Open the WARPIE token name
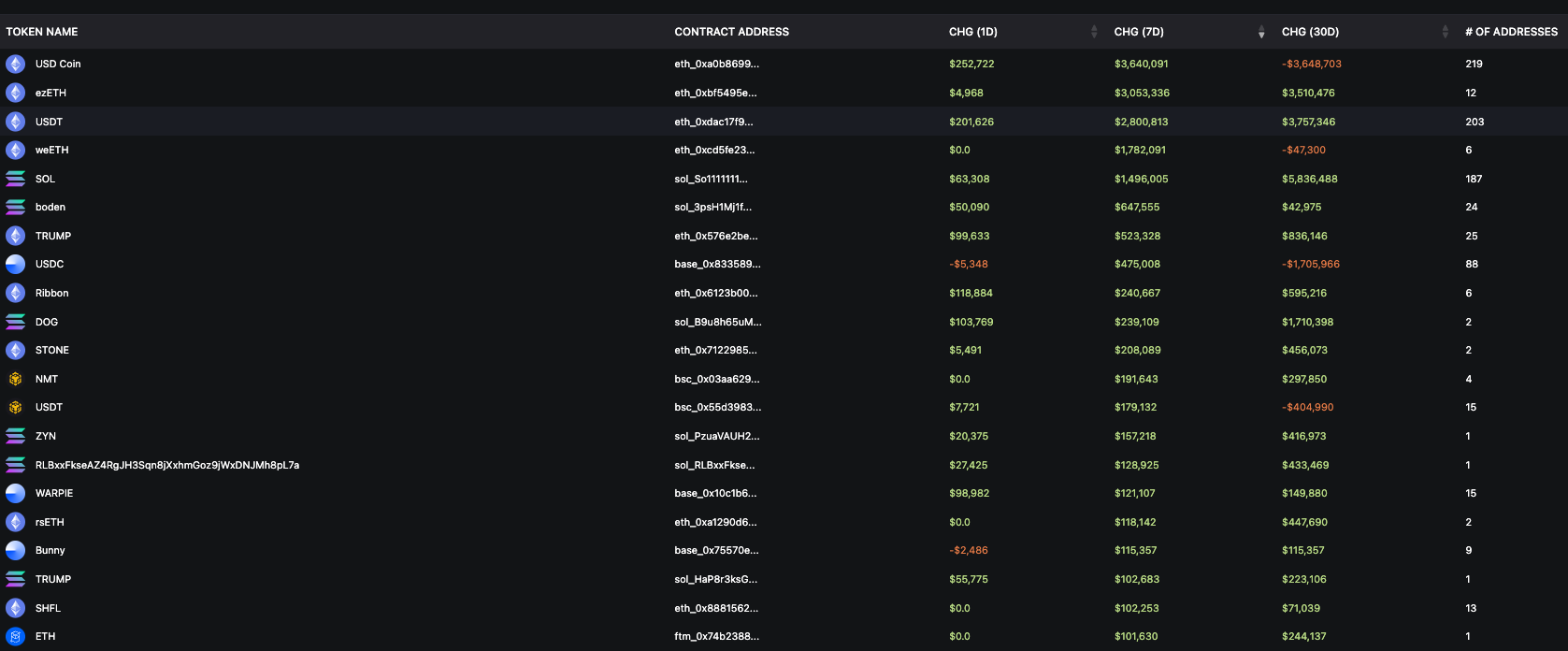The image size is (1568, 651). coord(54,493)
